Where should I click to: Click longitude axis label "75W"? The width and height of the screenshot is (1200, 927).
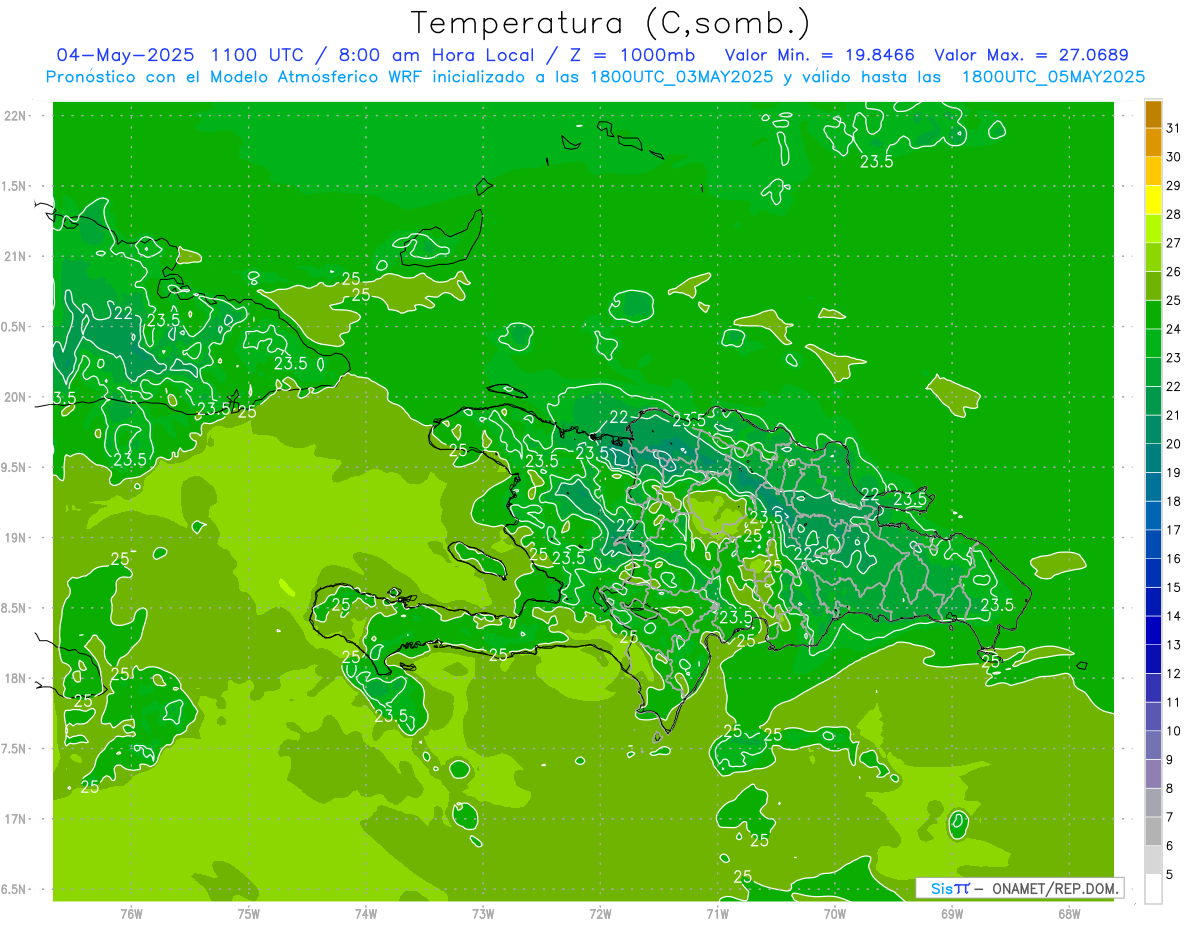tap(249, 913)
